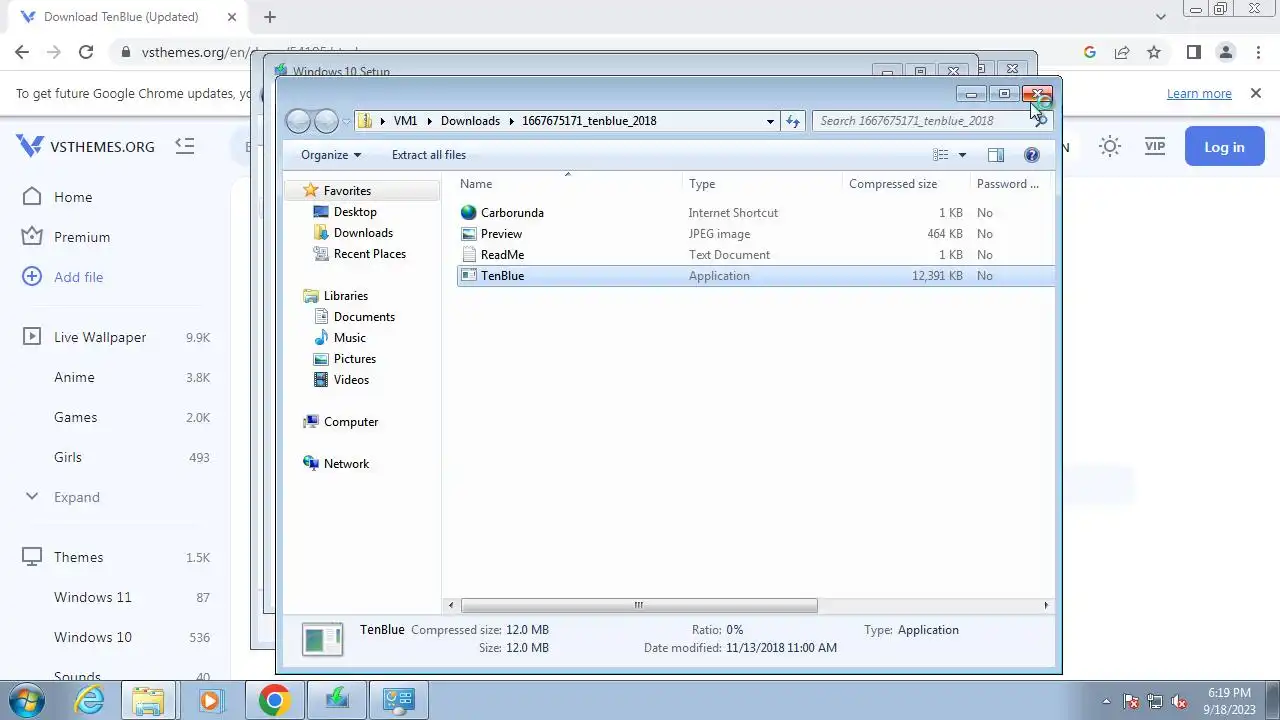The width and height of the screenshot is (1280, 720).
Task: Click the Log in button
Action: tap(1224, 147)
